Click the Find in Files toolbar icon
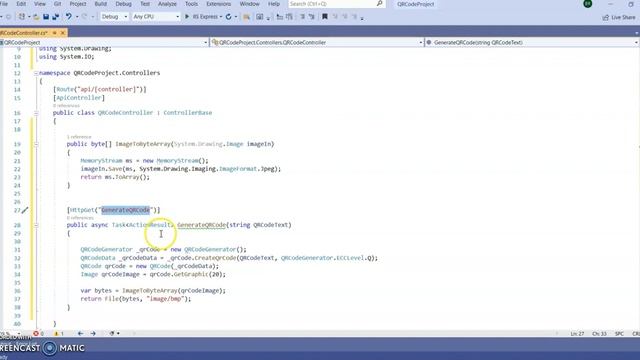 coord(247,17)
